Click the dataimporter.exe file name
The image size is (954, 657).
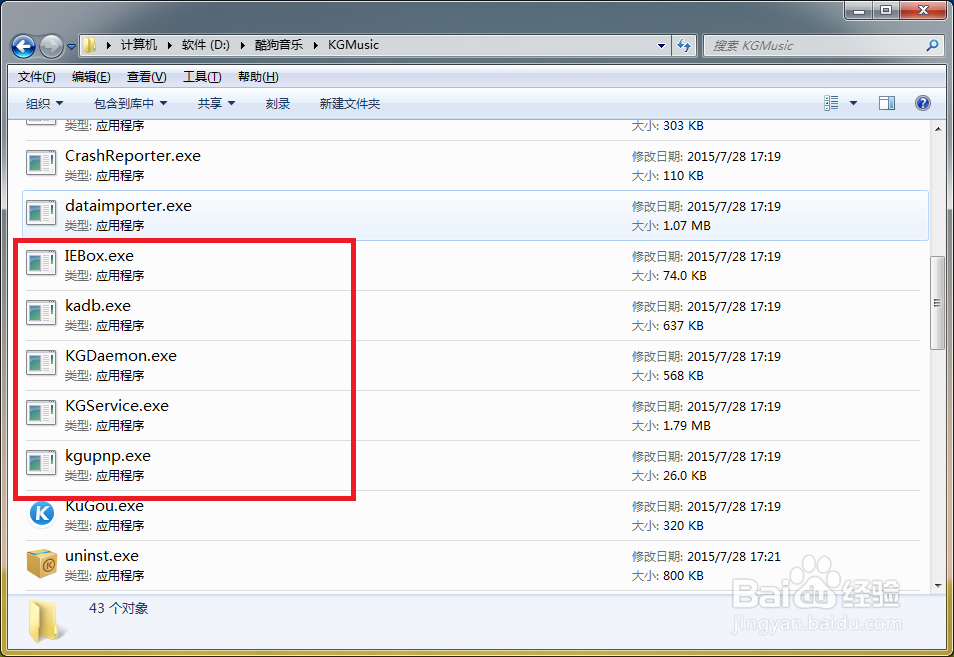click(128, 206)
